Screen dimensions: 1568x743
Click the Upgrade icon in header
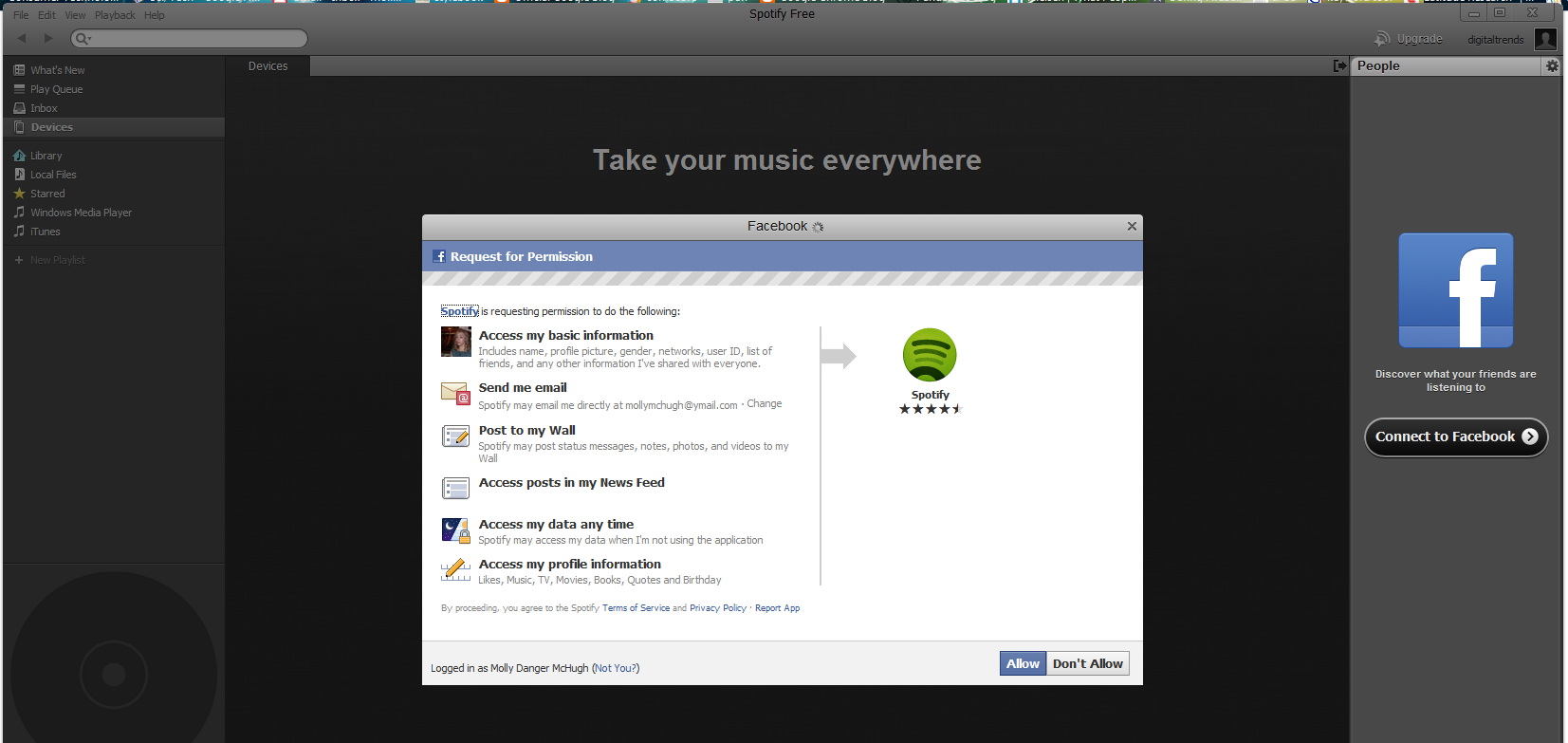pos(1382,39)
